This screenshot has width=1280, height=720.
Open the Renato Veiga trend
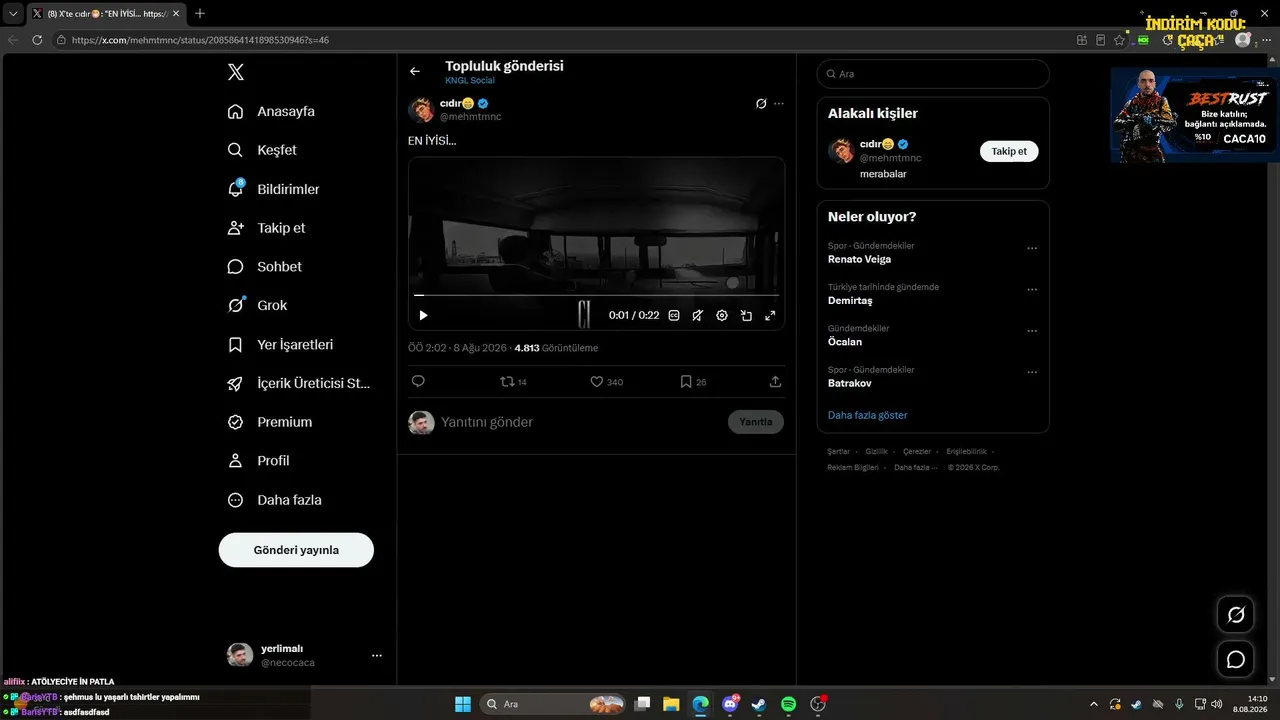(x=859, y=259)
